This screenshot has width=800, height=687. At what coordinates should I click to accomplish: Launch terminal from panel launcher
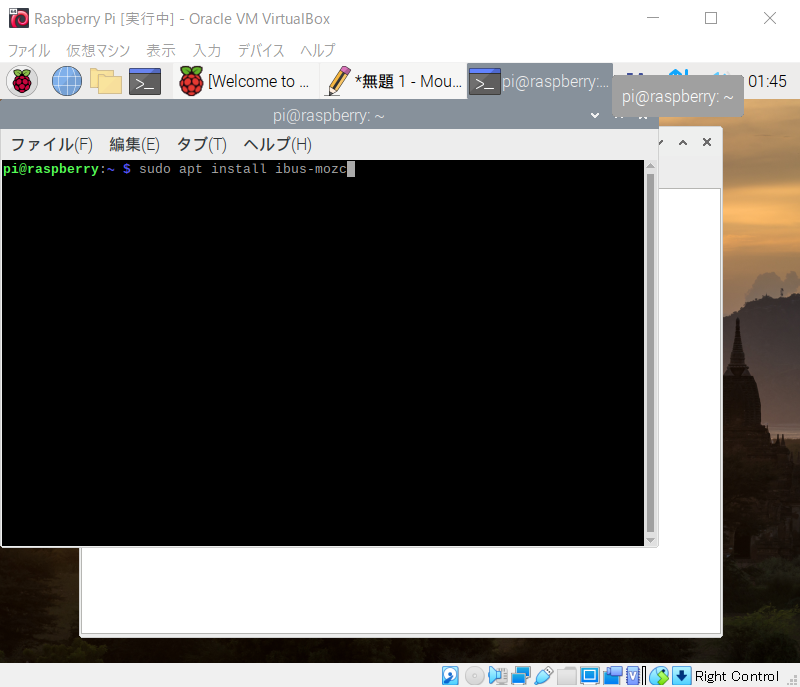coord(145,81)
